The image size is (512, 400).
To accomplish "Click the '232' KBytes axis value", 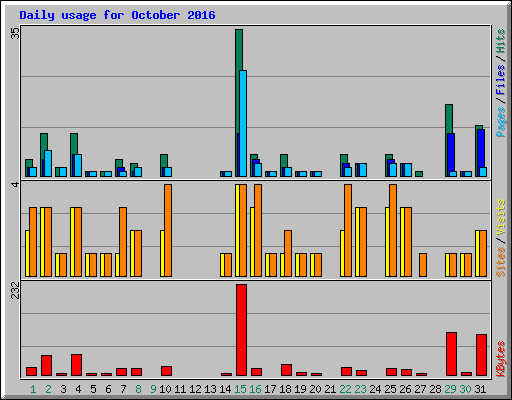I will click(x=15, y=290).
